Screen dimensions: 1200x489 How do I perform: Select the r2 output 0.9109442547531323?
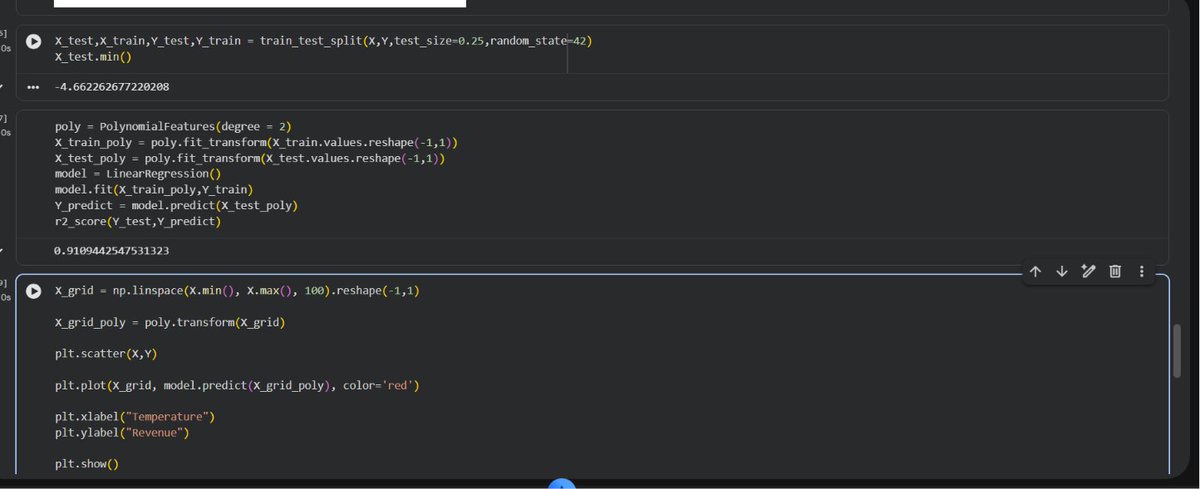point(111,250)
